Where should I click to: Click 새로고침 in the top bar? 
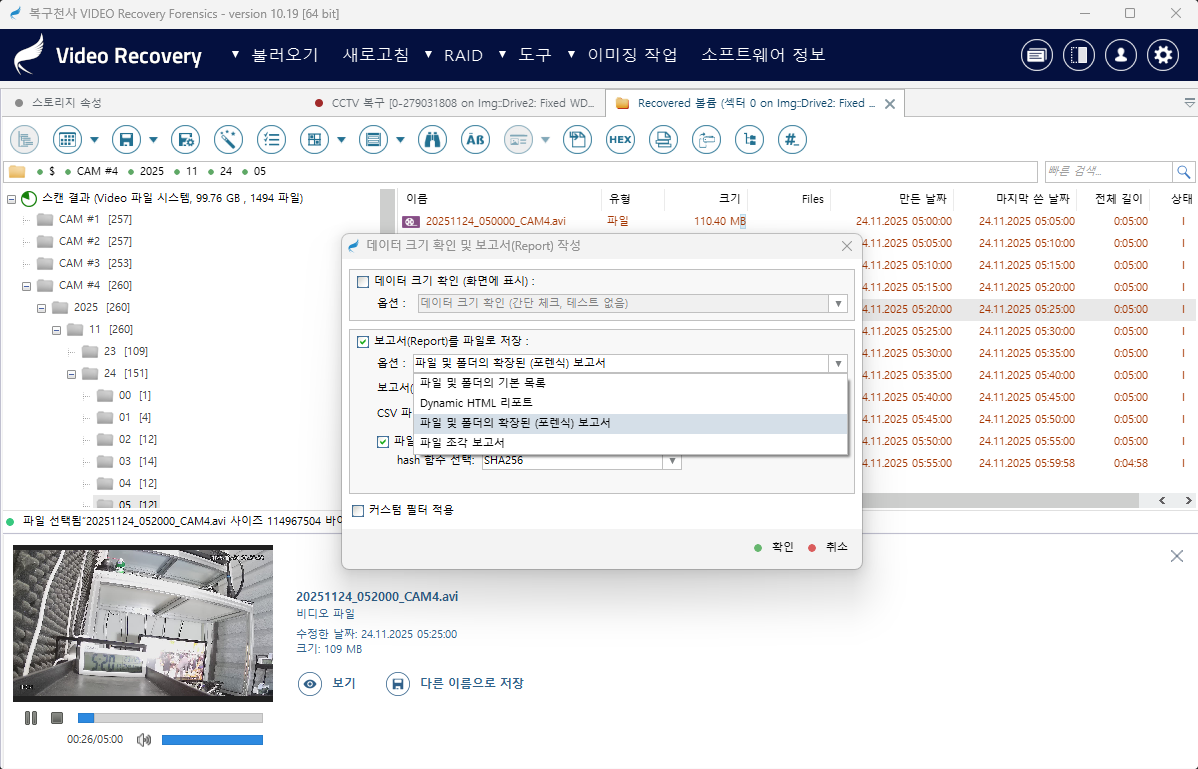coord(376,55)
